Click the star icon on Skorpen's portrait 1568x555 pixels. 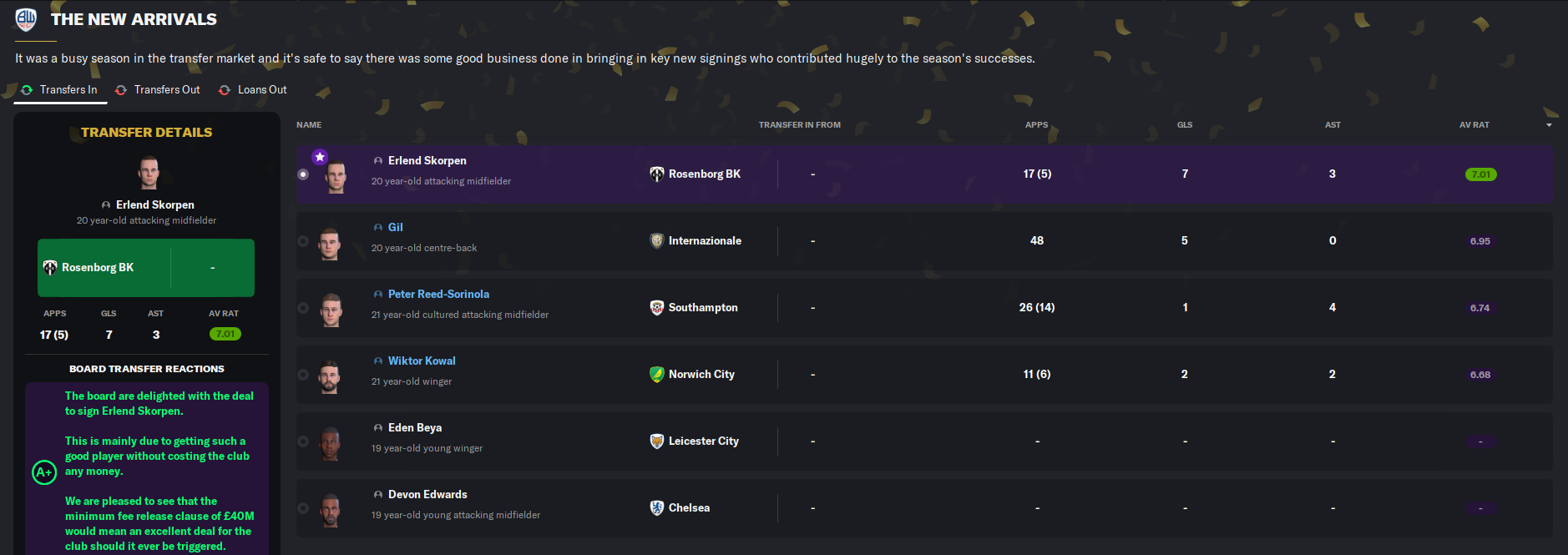(320, 157)
